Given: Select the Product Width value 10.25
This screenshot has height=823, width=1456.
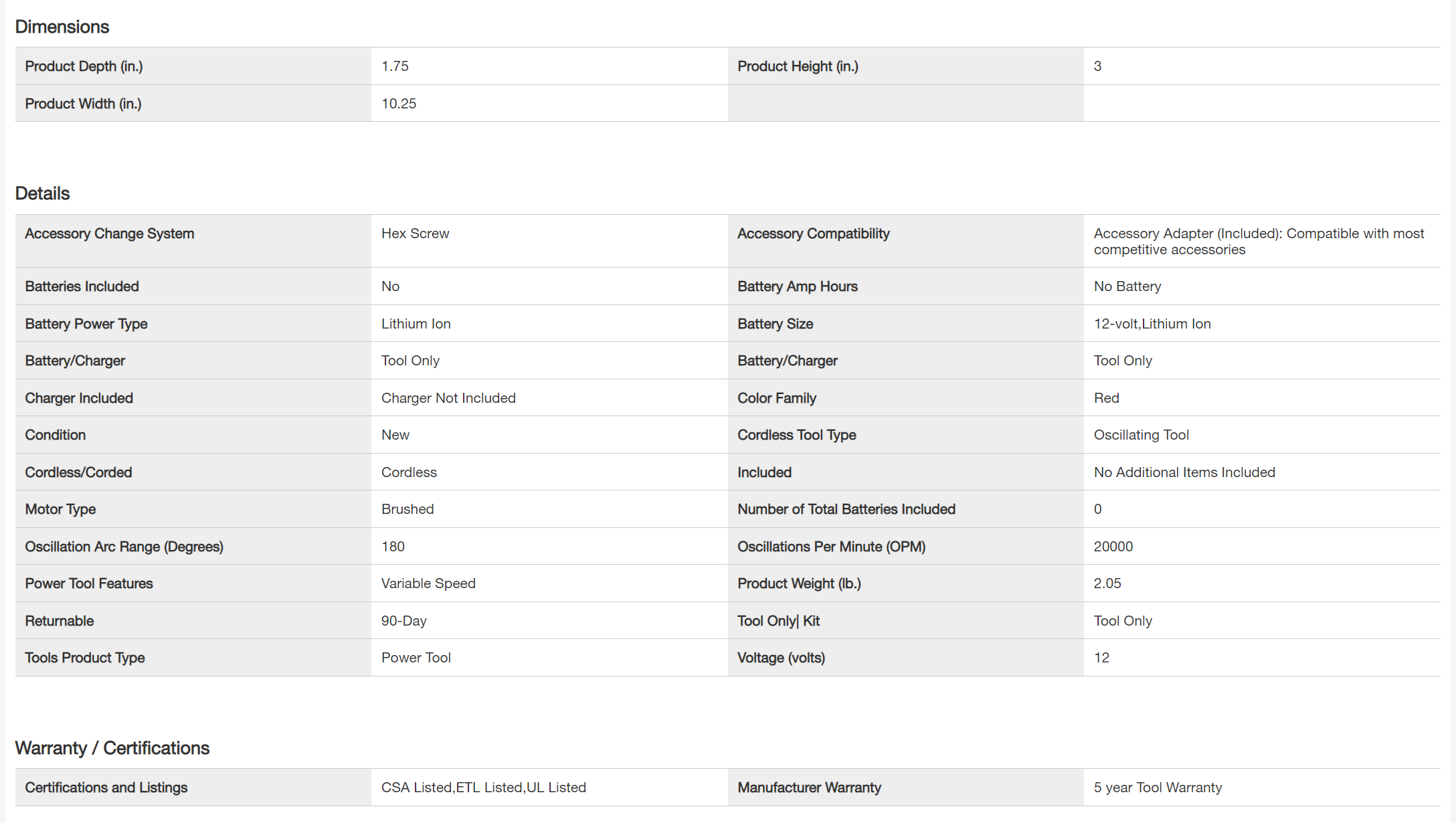Looking at the screenshot, I should tap(399, 104).
